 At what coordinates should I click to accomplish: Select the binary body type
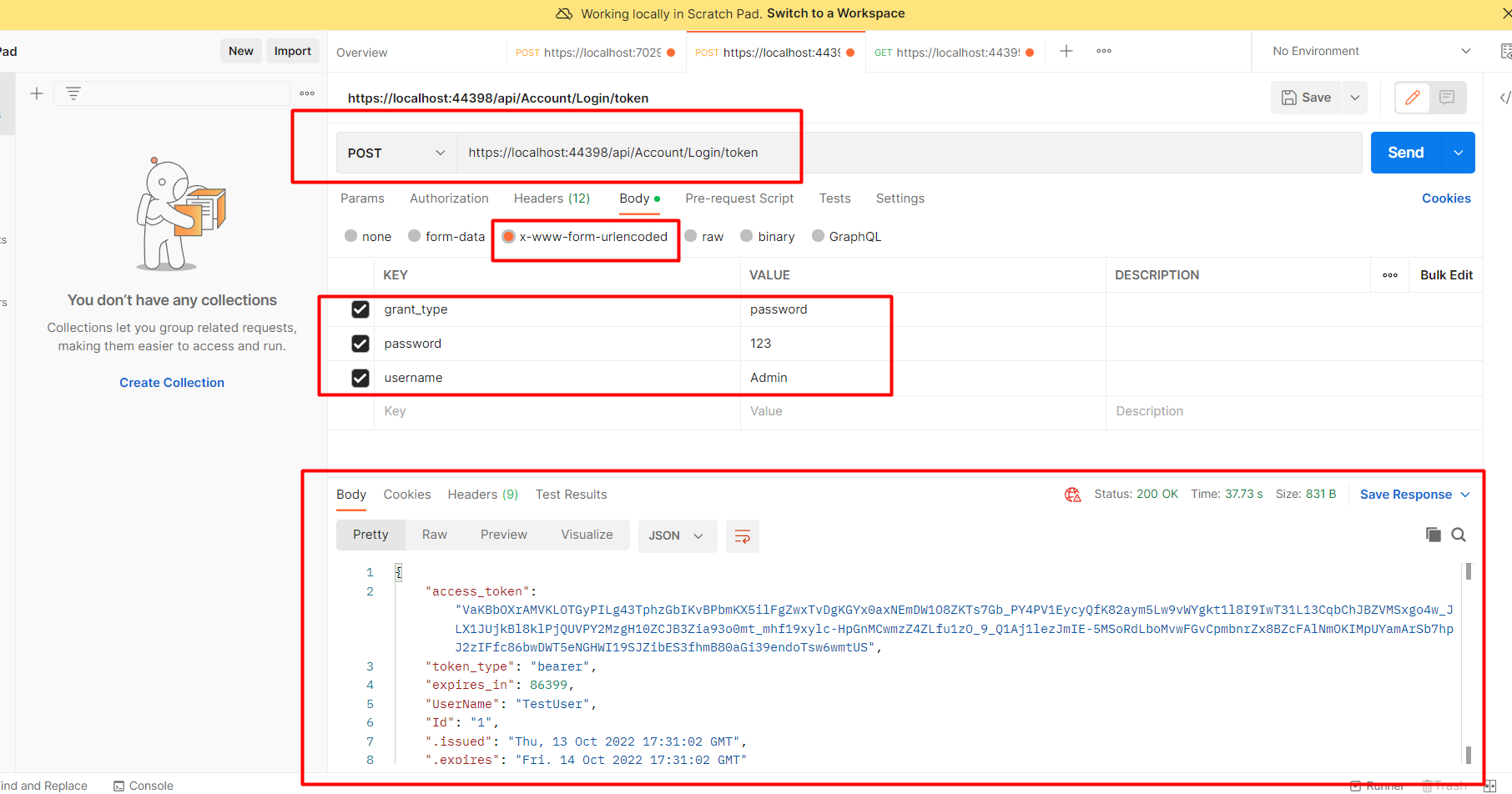coord(747,236)
